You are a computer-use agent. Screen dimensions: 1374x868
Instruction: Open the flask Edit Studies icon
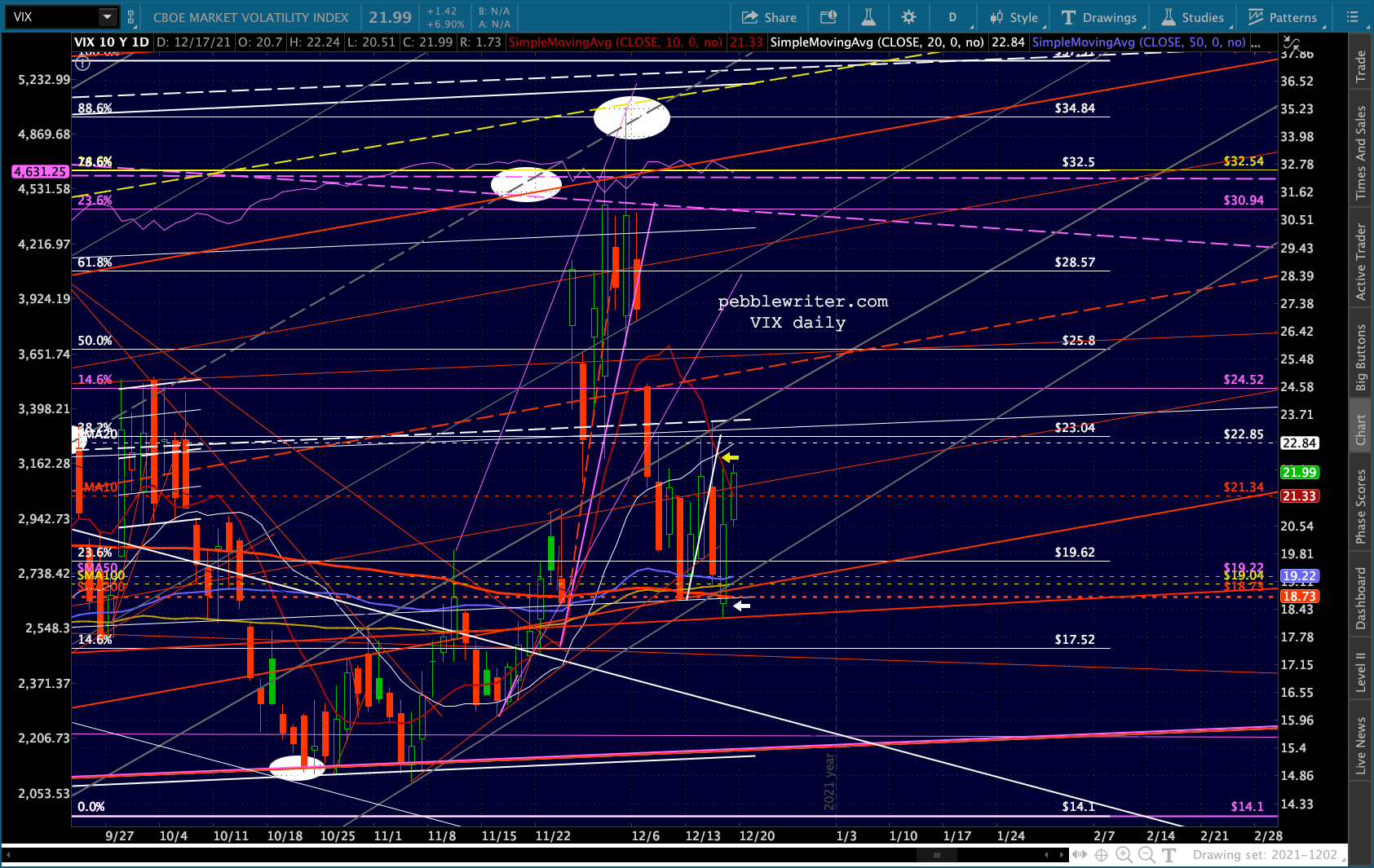[868, 17]
